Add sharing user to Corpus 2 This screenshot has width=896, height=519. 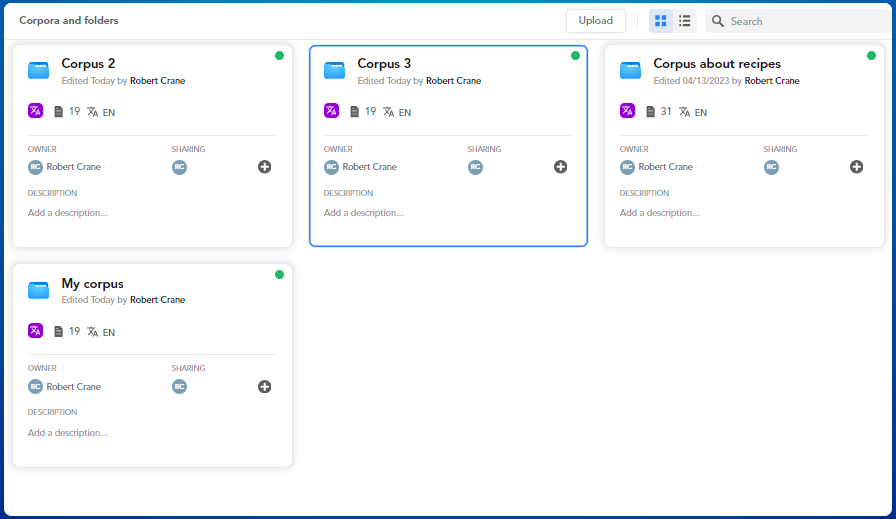(x=265, y=167)
